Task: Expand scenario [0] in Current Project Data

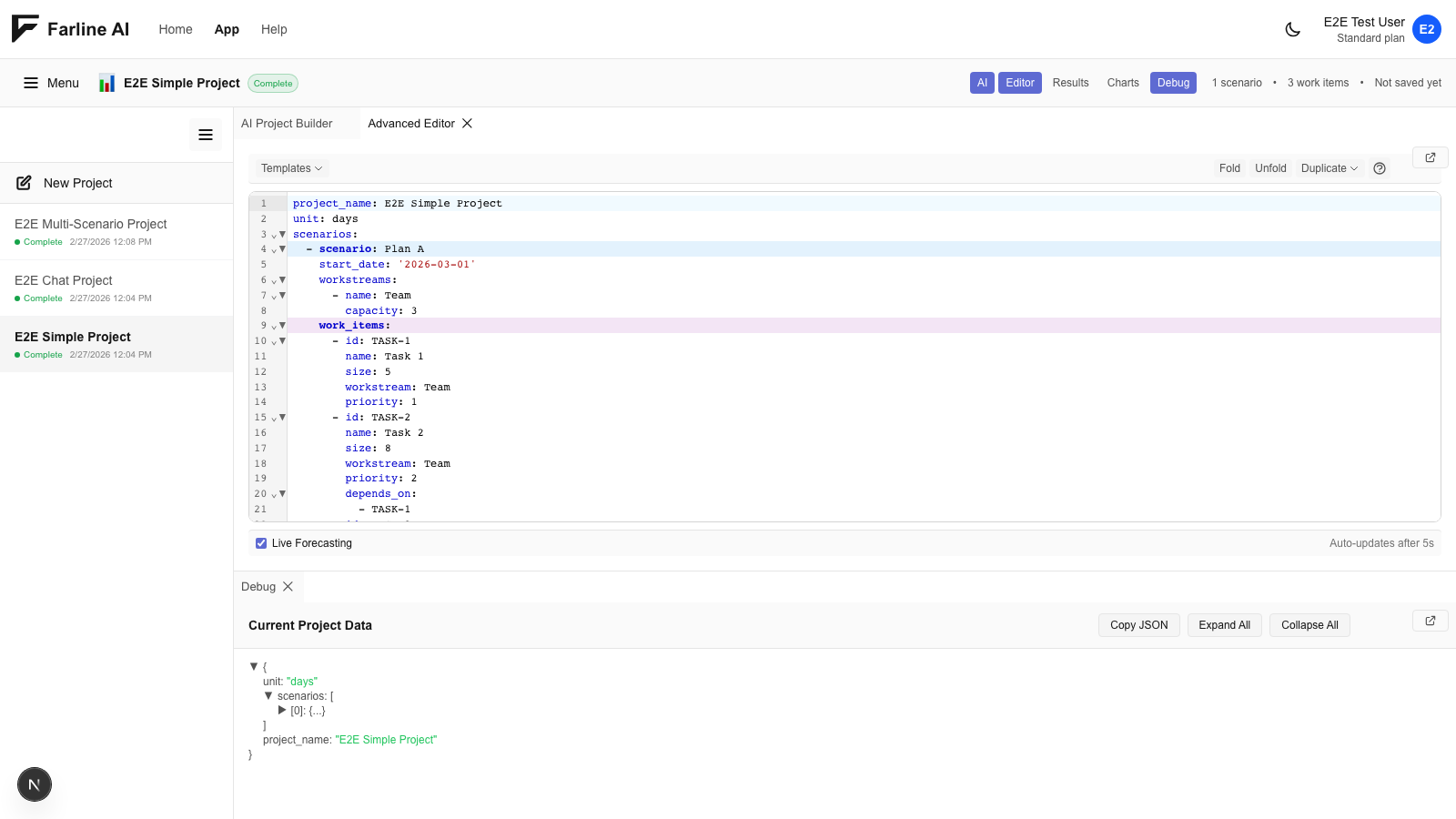Action: coord(282,711)
